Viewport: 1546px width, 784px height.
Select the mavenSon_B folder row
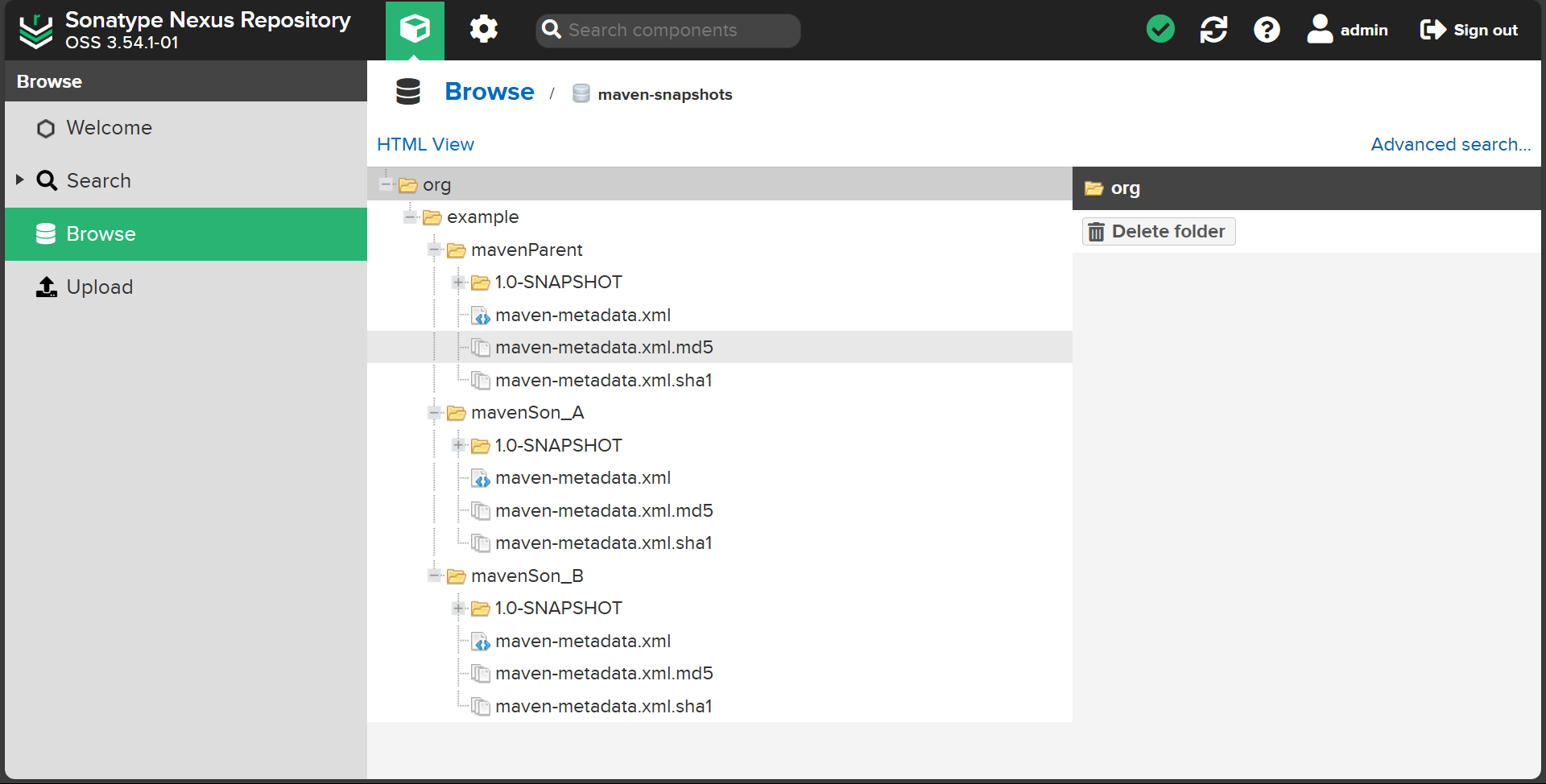[x=720, y=576]
